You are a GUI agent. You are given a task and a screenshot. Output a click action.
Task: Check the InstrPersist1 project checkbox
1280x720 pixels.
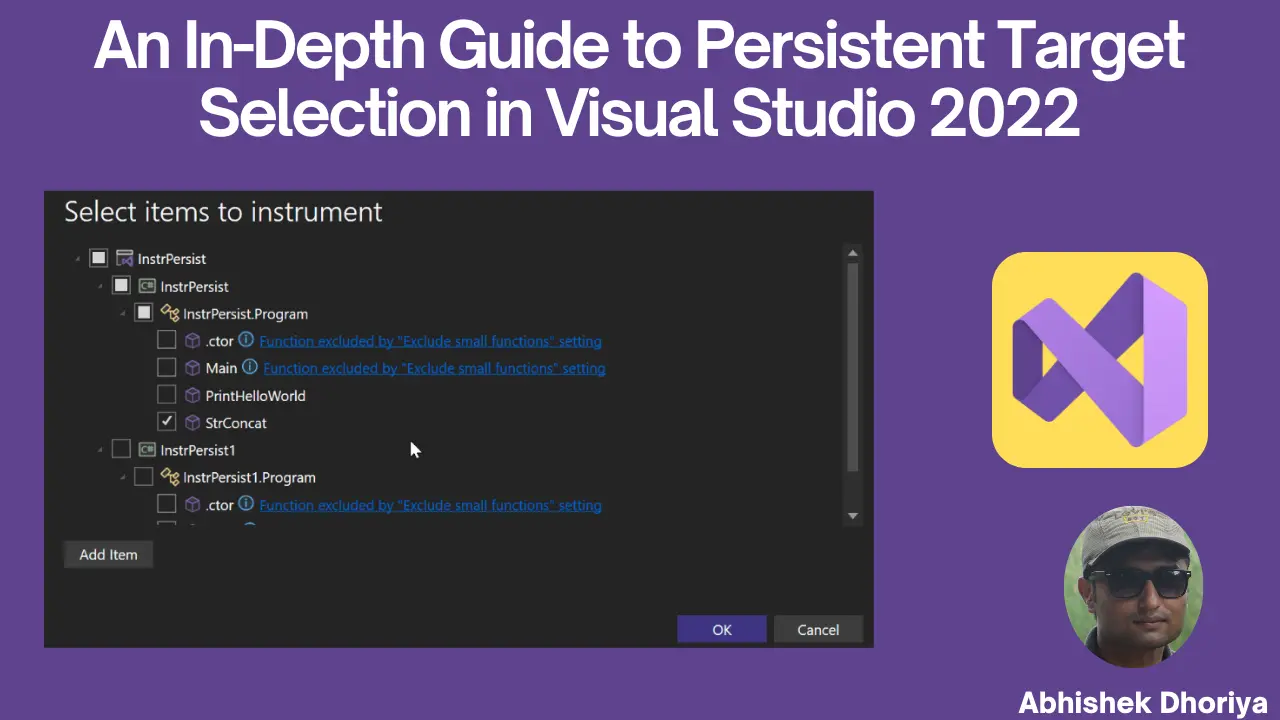121,450
